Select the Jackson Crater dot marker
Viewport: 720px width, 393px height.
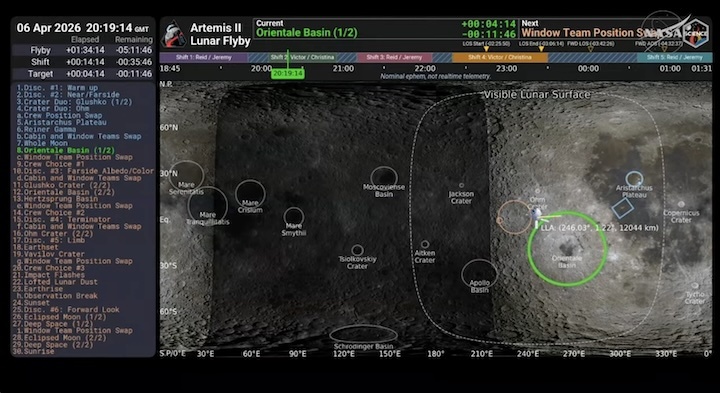pos(461,185)
